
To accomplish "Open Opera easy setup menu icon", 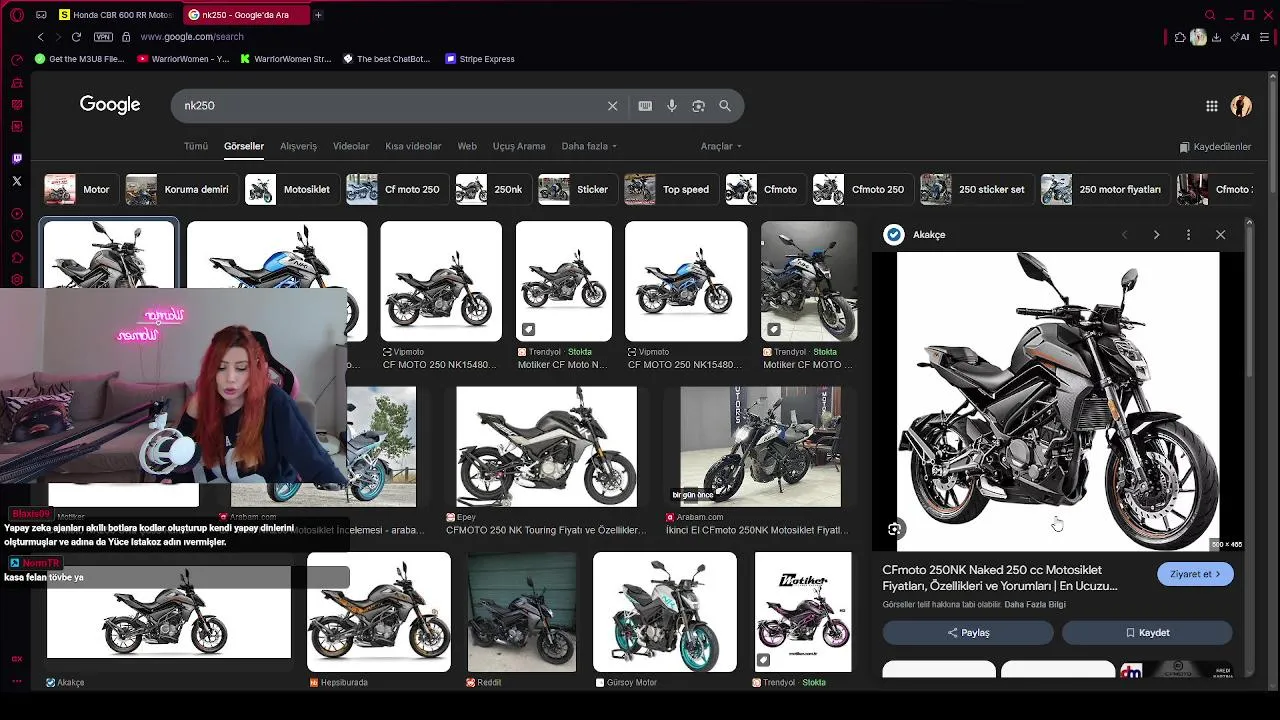I will point(1265,37).
